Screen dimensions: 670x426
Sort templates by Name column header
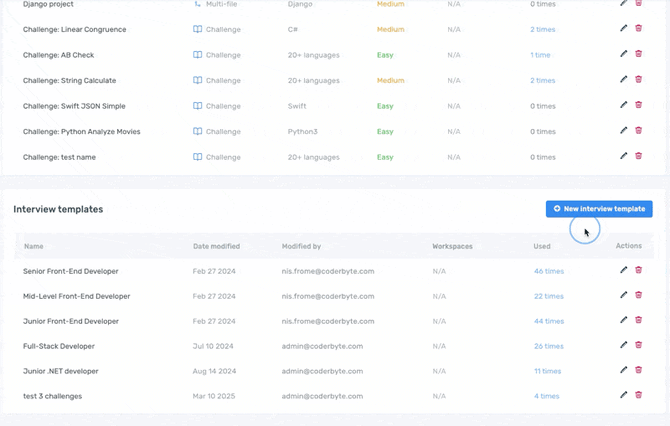(34, 246)
